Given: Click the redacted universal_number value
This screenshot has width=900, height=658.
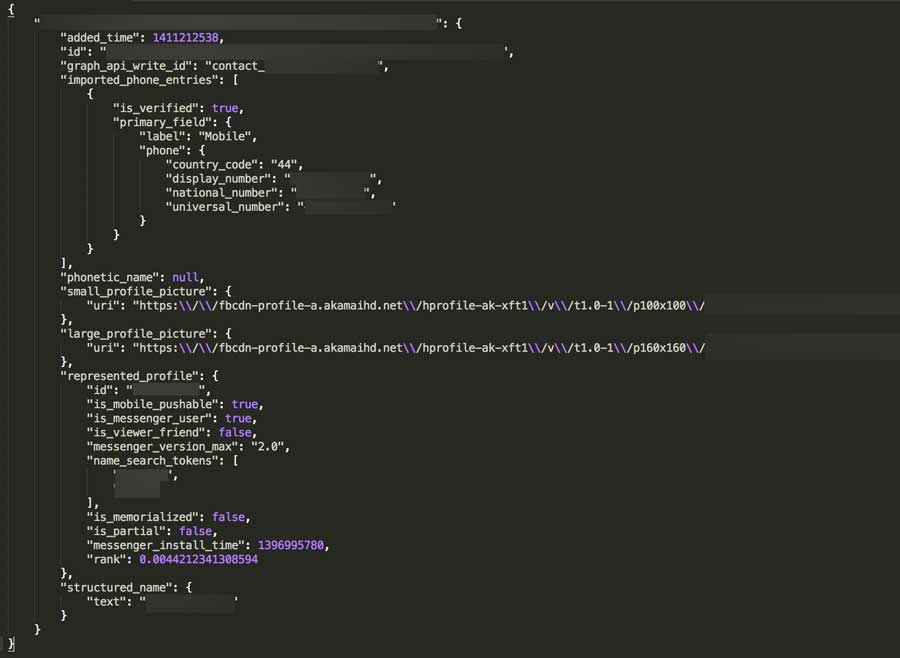Looking at the screenshot, I should (348, 207).
